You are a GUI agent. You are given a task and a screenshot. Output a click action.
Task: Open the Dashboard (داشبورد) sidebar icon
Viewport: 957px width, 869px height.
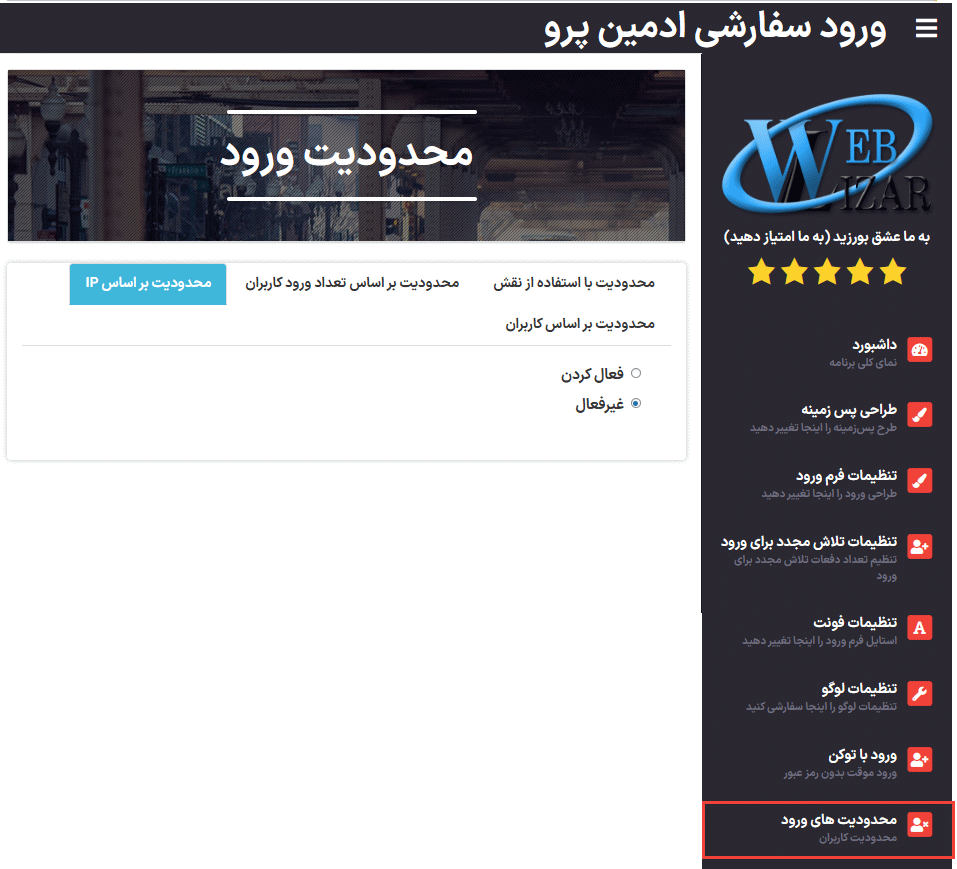[x=919, y=349]
